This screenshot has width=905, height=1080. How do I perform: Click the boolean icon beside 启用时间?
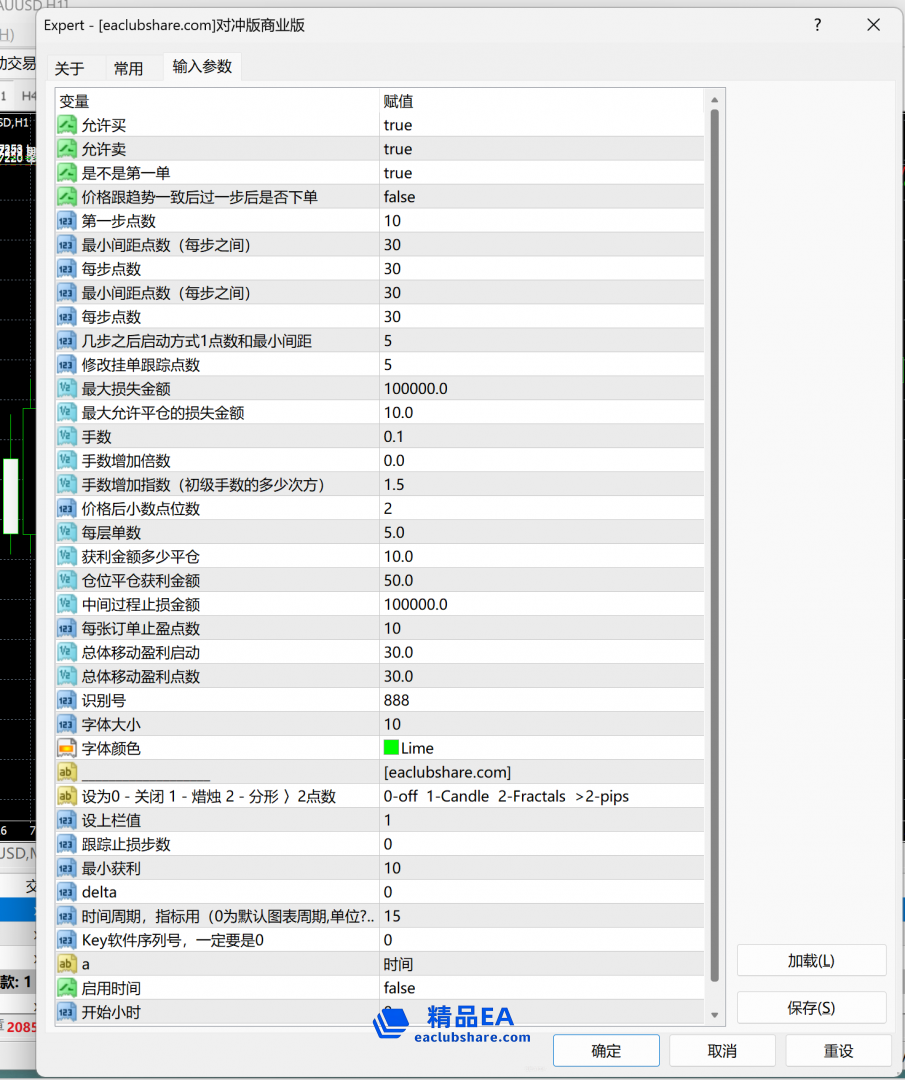pos(67,988)
